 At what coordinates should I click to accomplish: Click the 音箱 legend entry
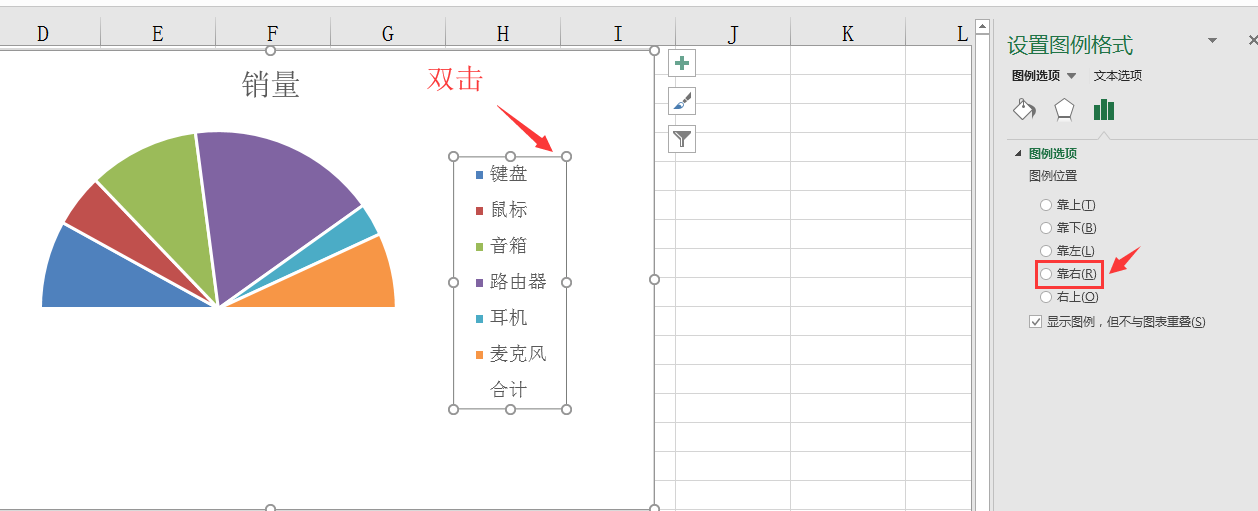(x=501, y=246)
